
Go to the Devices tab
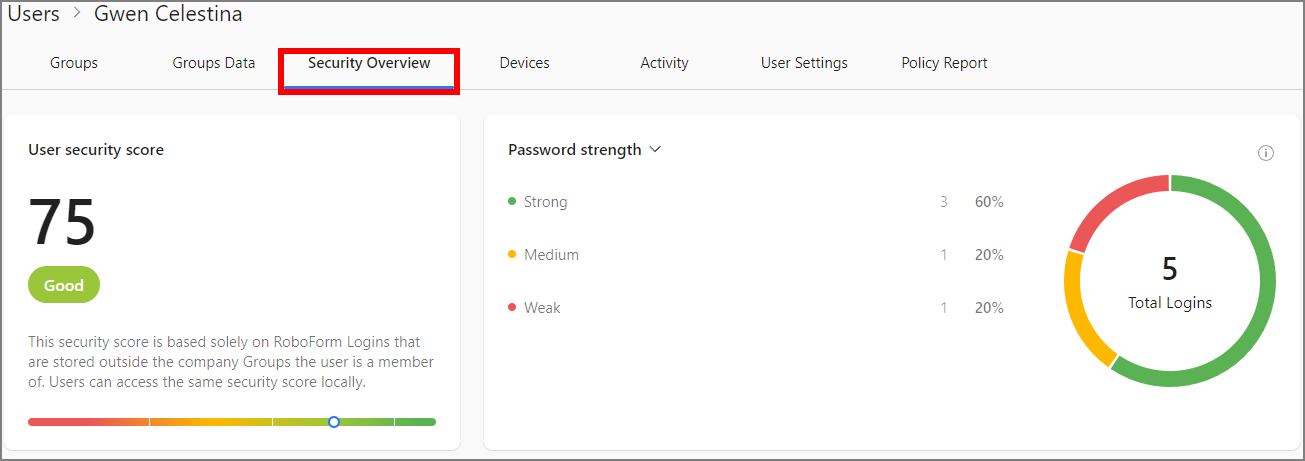click(525, 63)
